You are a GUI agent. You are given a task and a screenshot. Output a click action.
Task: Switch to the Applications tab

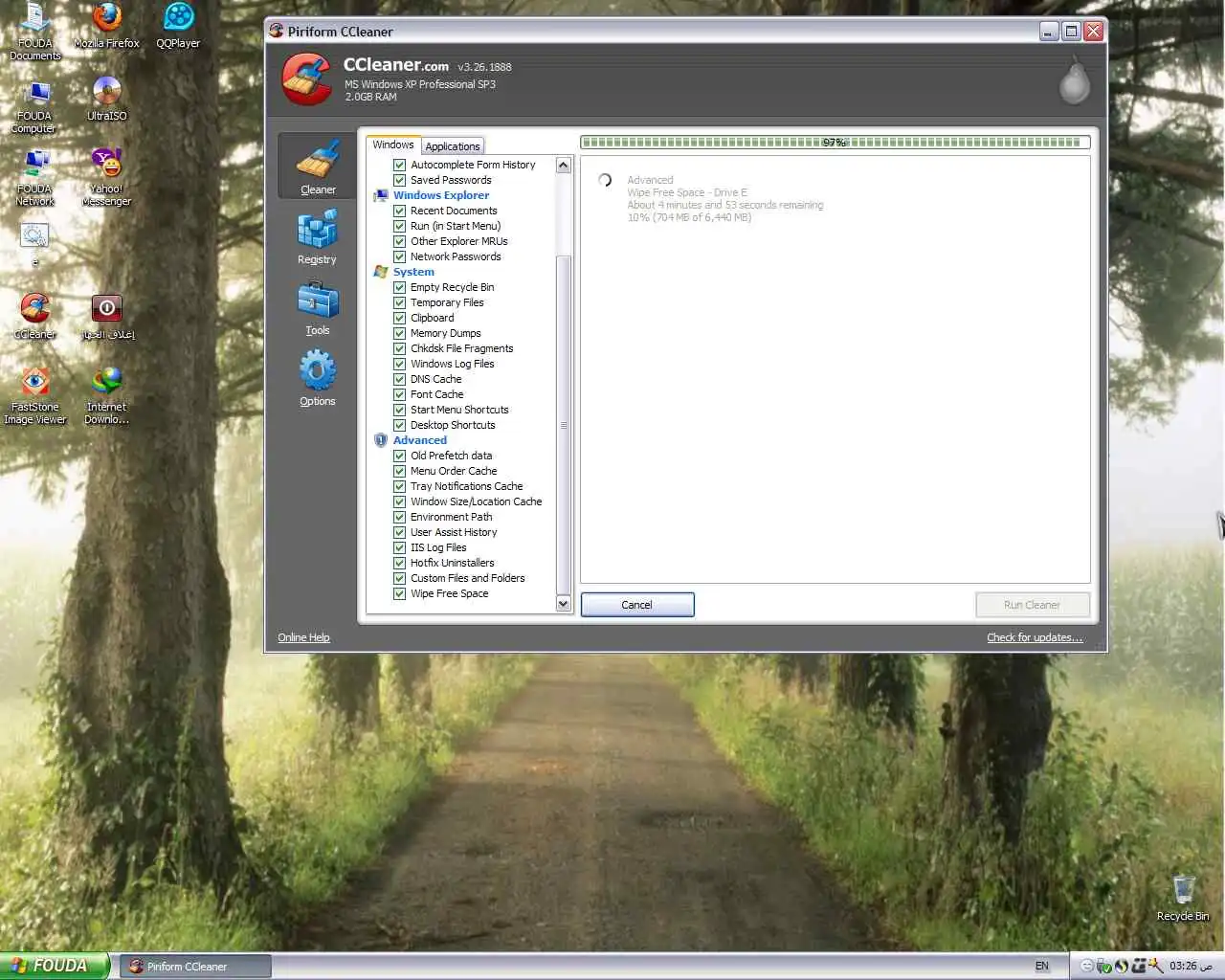point(453,146)
